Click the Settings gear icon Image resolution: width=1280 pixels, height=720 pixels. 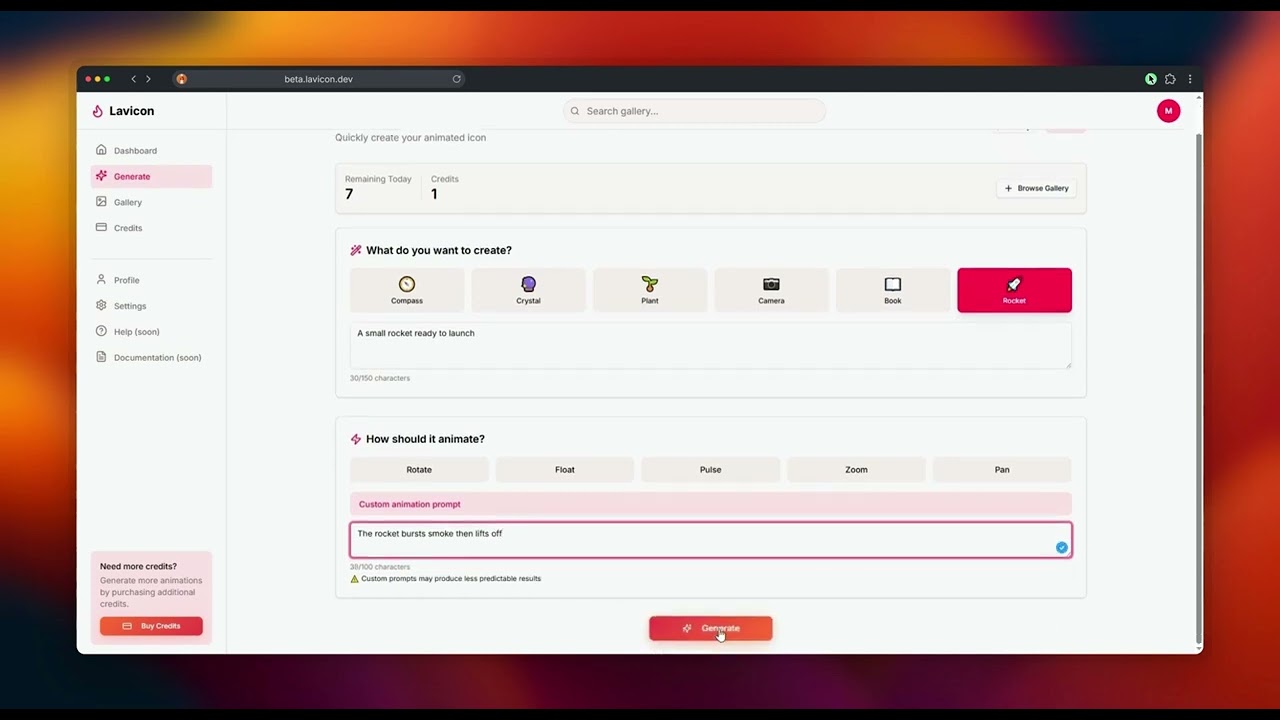(101, 305)
